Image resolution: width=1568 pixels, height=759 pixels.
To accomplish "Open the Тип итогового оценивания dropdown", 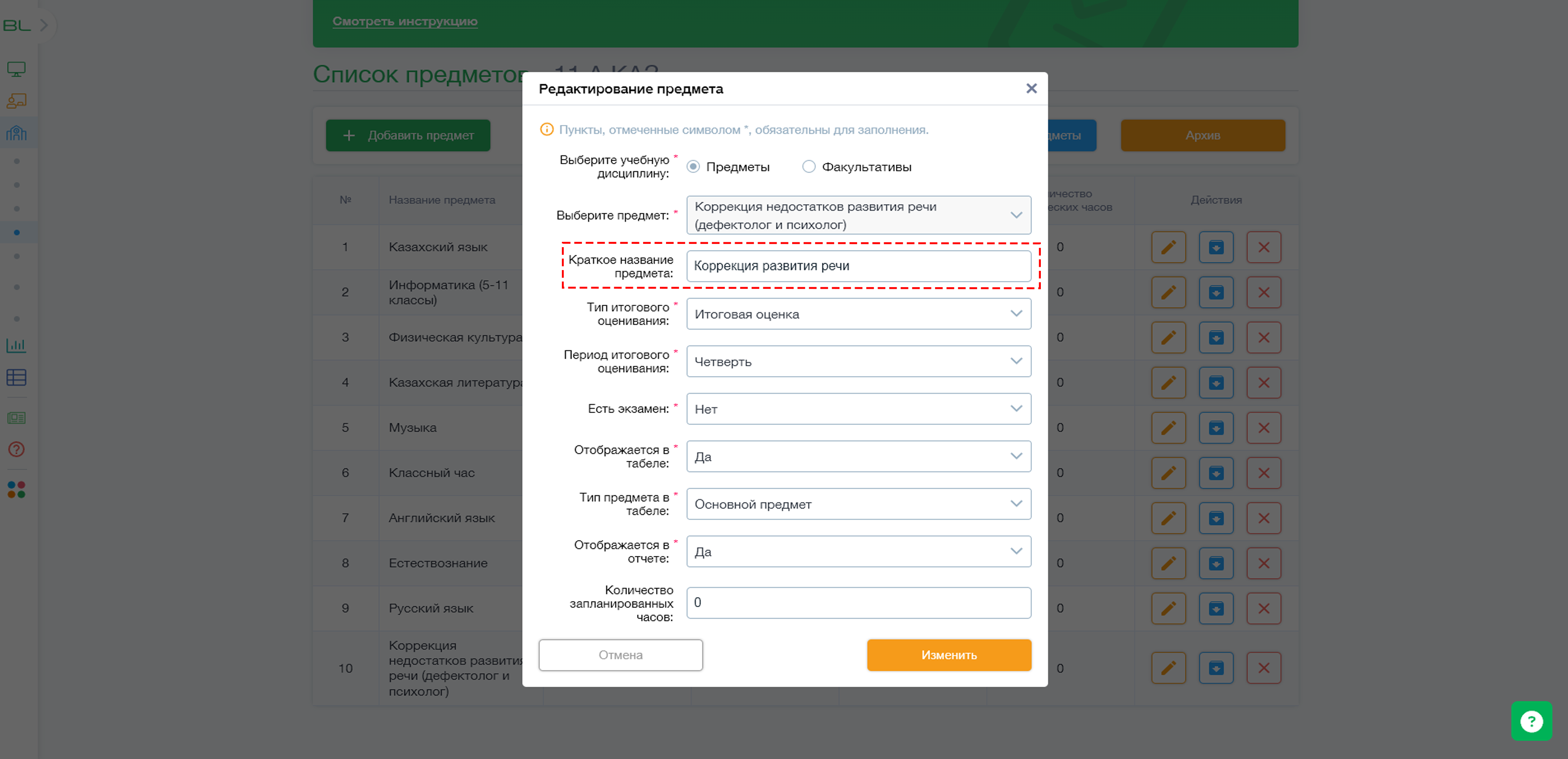I will pyautogui.click(x=858, y=314).
